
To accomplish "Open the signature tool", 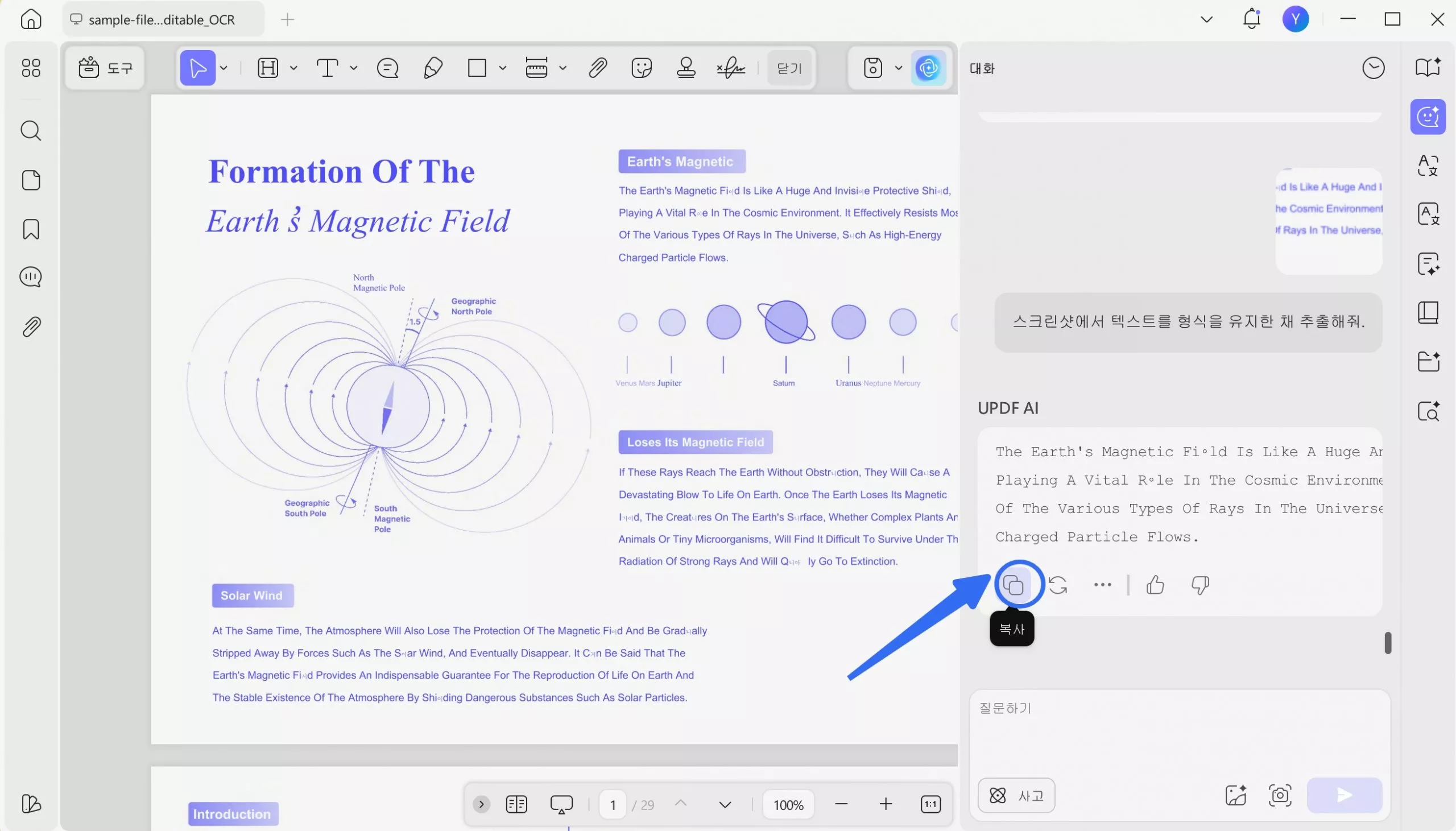I will coord(731,68).
